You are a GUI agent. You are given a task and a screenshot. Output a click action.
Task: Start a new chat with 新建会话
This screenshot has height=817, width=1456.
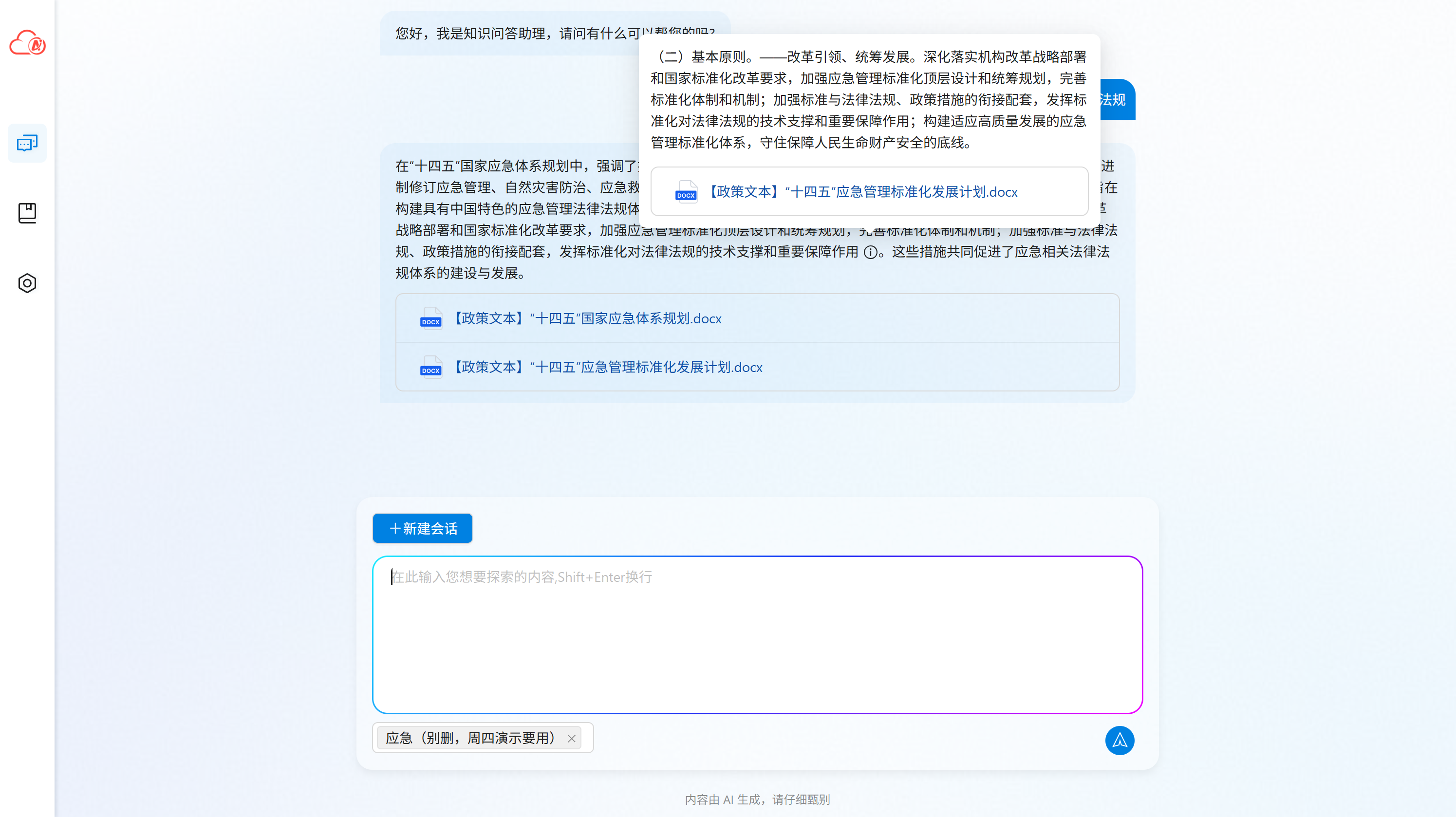click(x=422, y=528)
